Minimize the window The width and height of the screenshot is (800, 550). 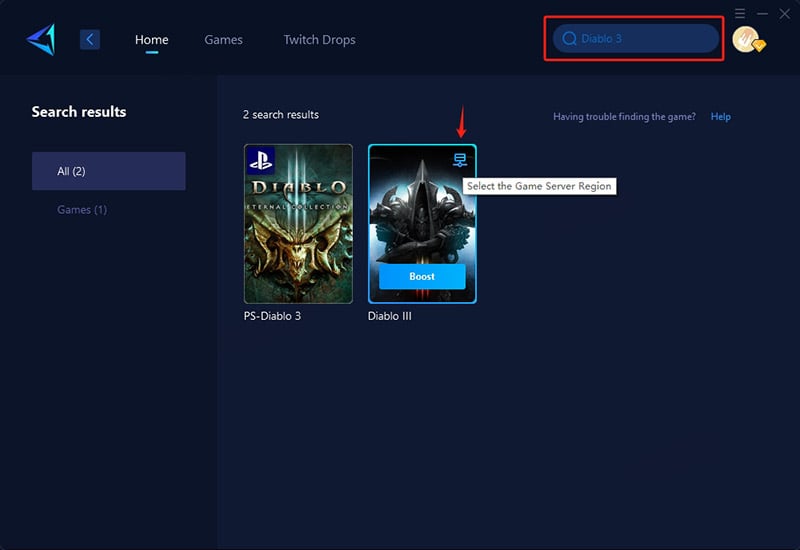(762, 14)
